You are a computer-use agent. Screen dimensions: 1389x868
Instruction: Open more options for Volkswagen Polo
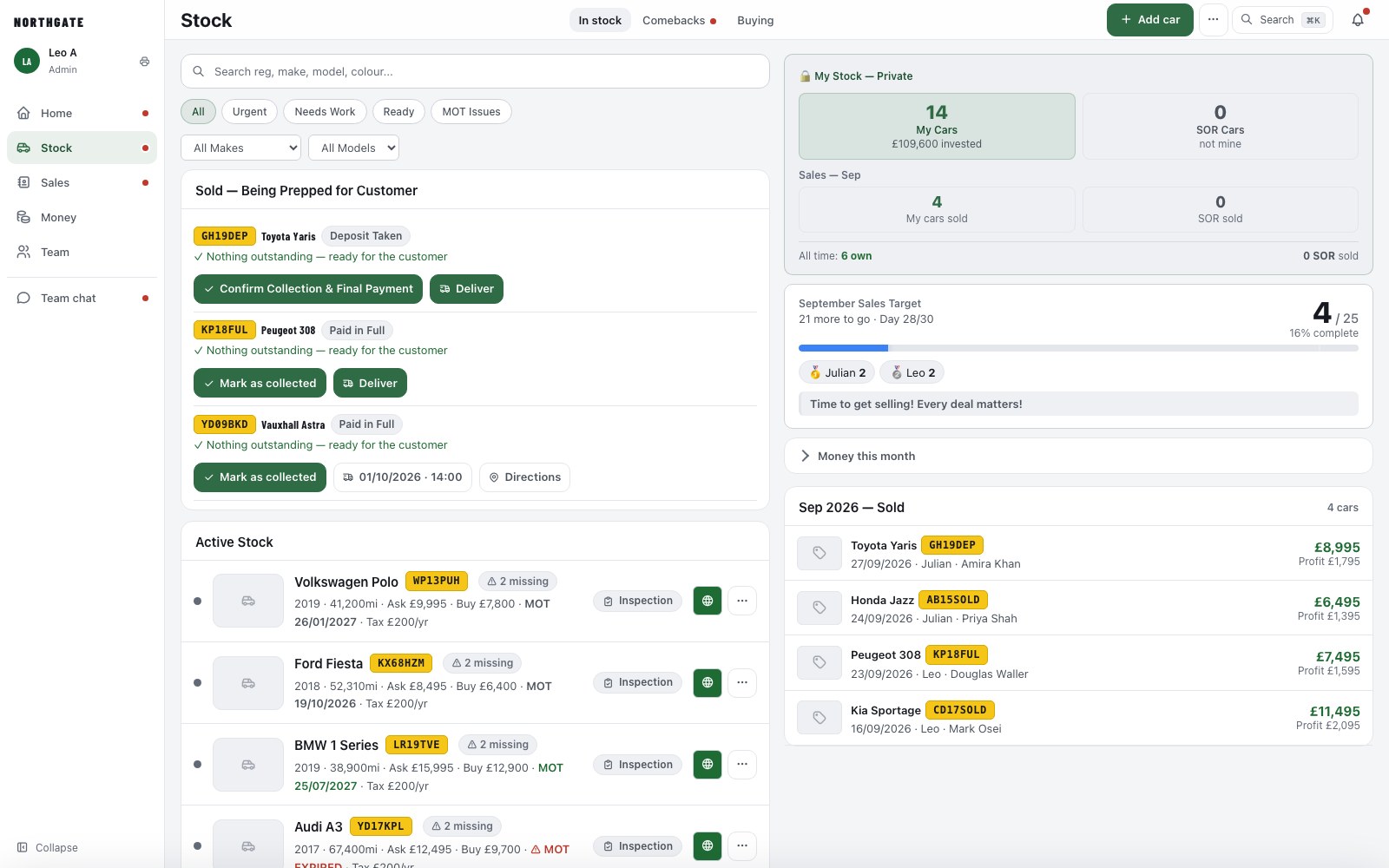click(742, 601)
